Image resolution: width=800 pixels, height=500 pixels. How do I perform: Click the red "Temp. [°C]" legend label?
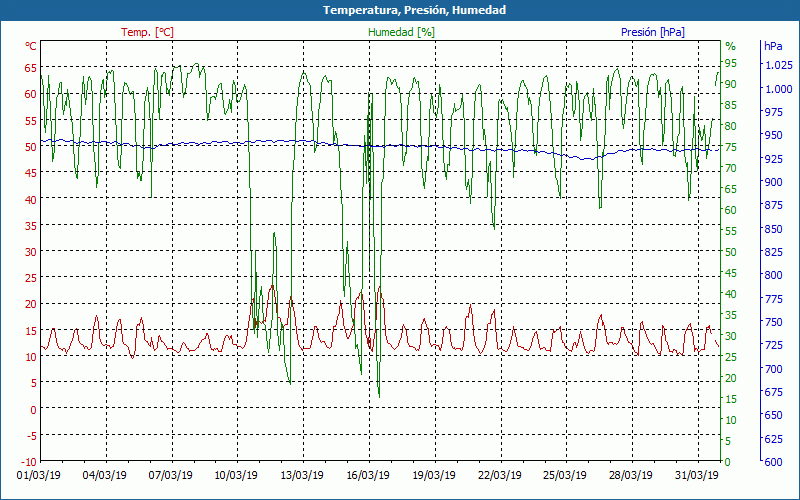tap(147, 32)
